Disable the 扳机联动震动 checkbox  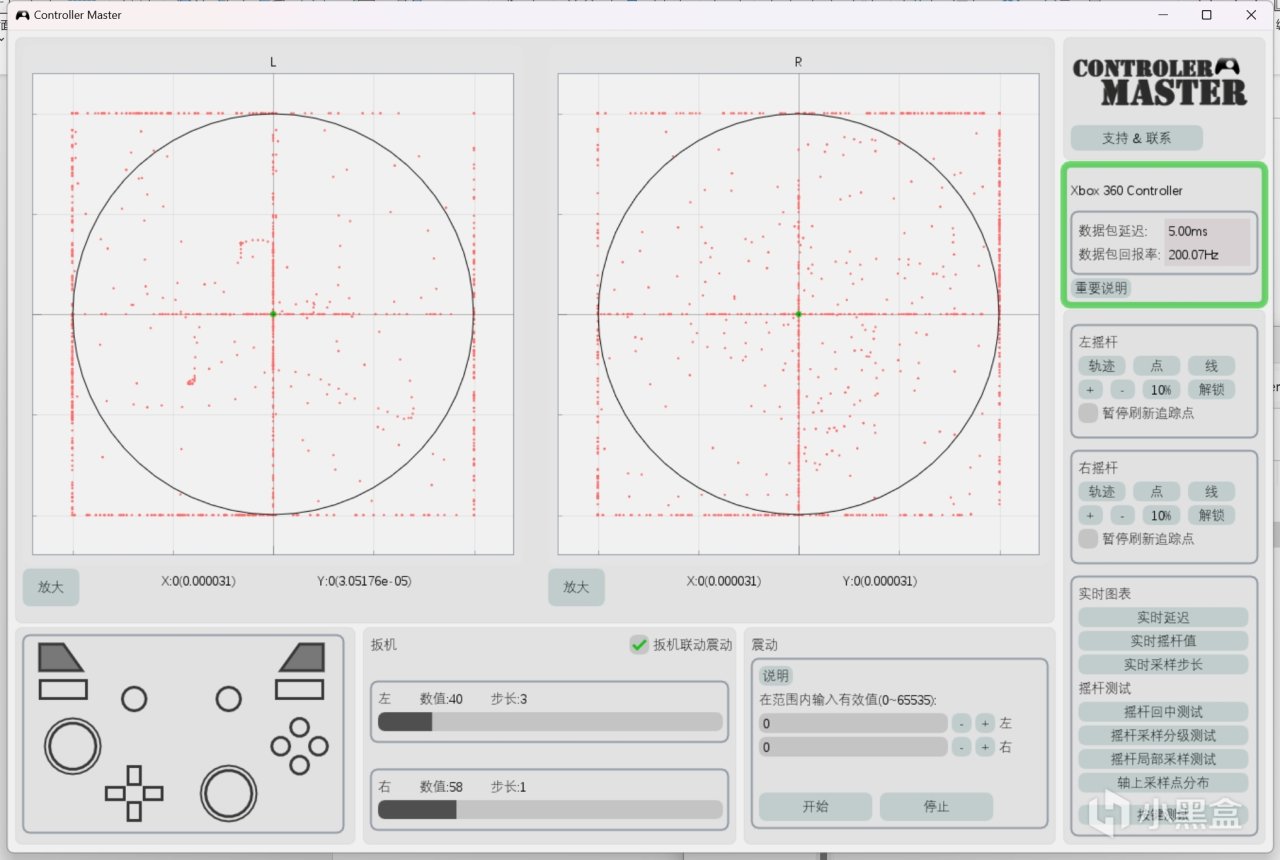coord(639,645)
